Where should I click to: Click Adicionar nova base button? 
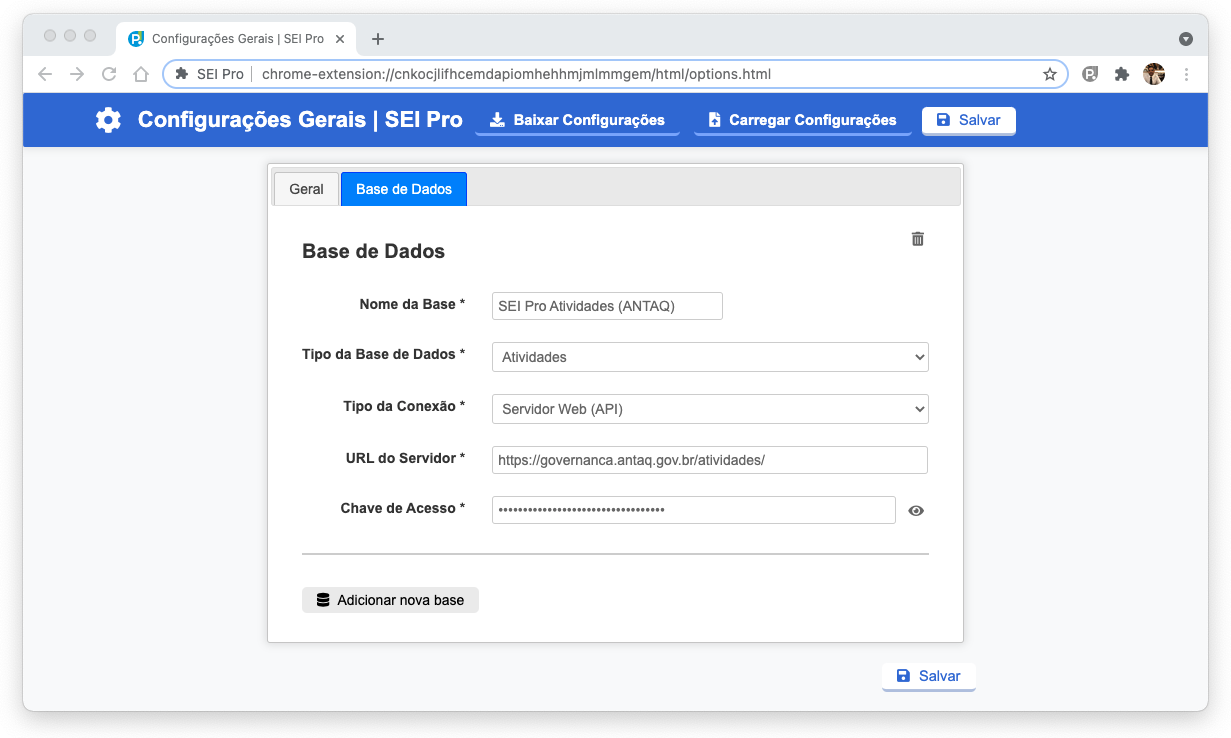(x=390, y=600)
